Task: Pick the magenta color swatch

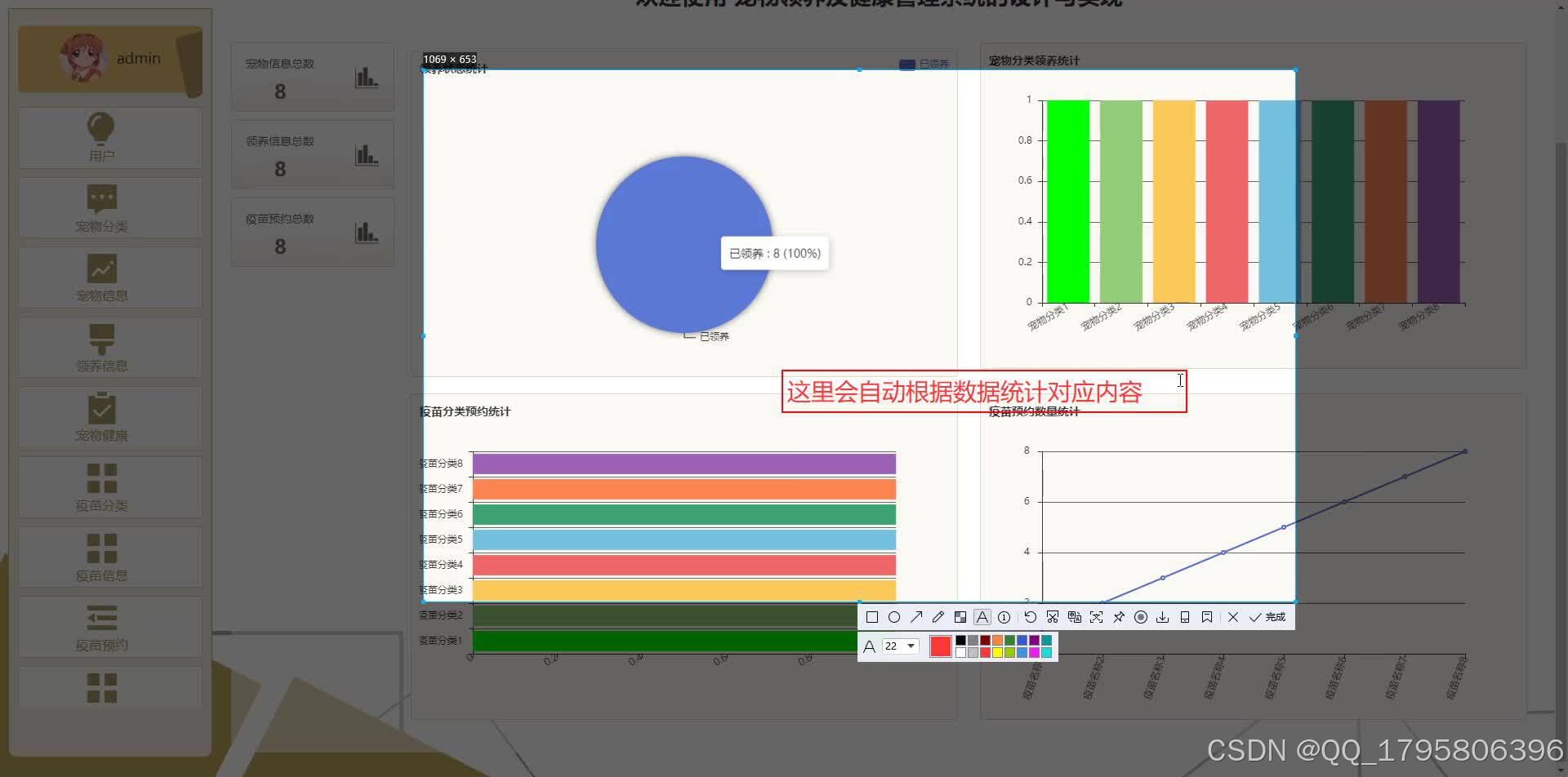Action: (1034, 652)
